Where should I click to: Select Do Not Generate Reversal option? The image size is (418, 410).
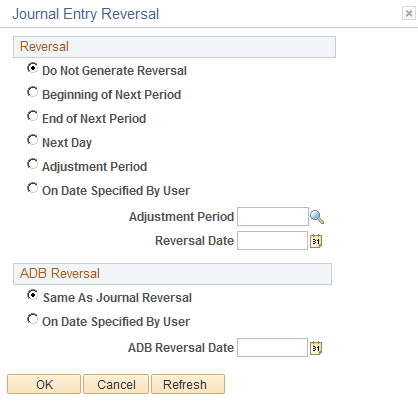click(x=32, y=68)
